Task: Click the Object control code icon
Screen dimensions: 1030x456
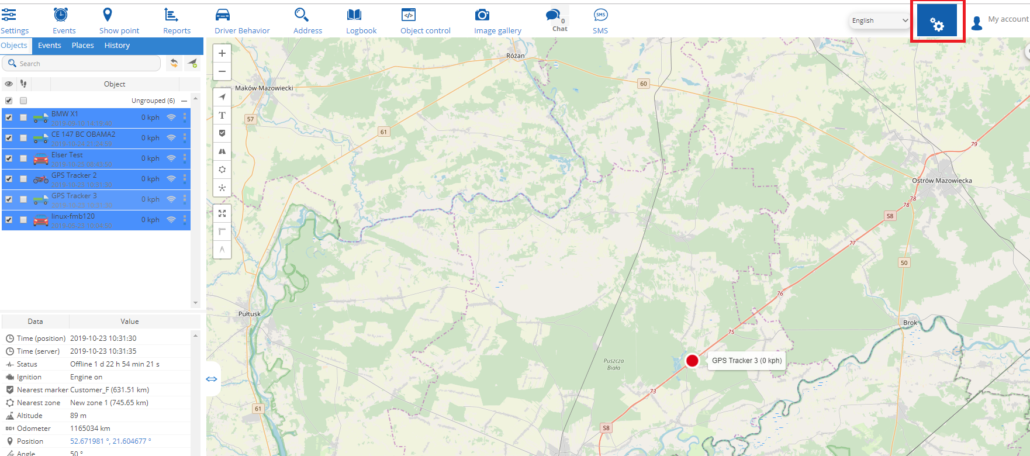Action: pyautogui.click(x=409, y=15)
